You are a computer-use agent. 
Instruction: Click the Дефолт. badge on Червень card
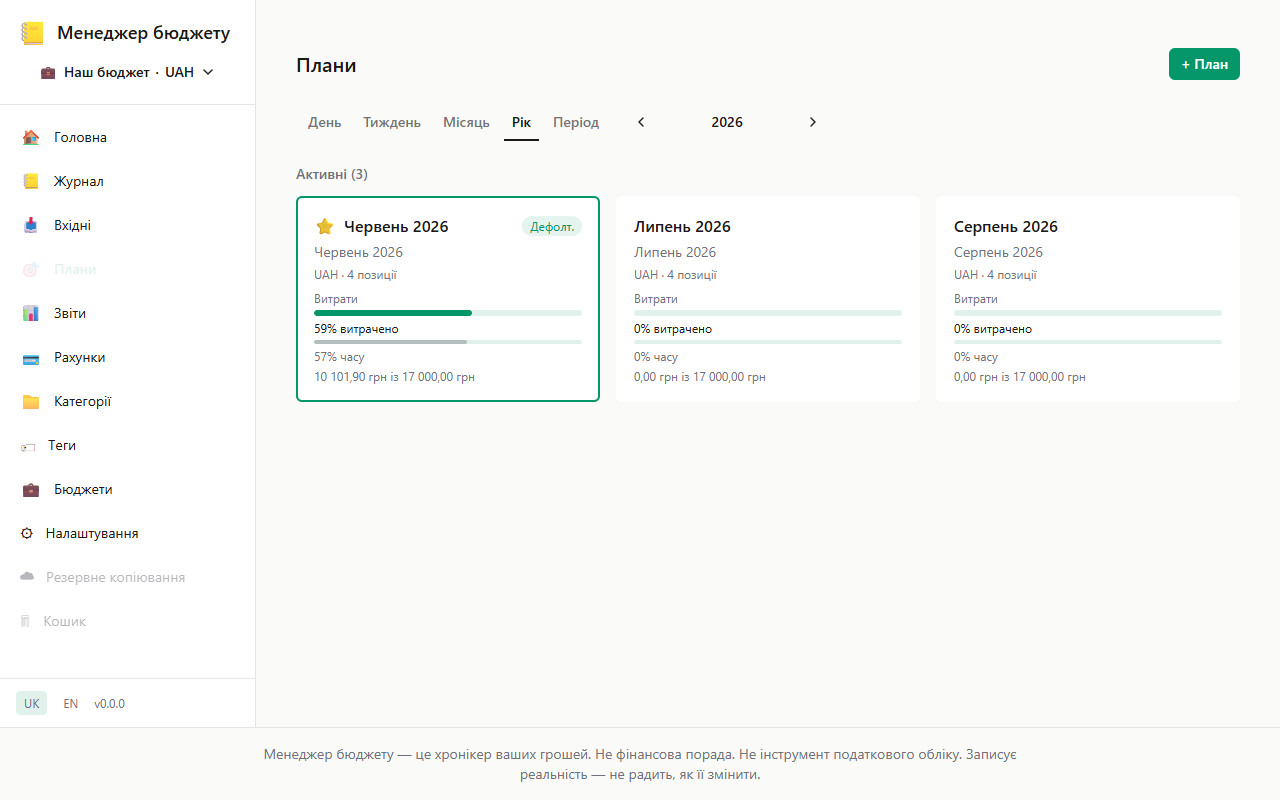[552, 226]
